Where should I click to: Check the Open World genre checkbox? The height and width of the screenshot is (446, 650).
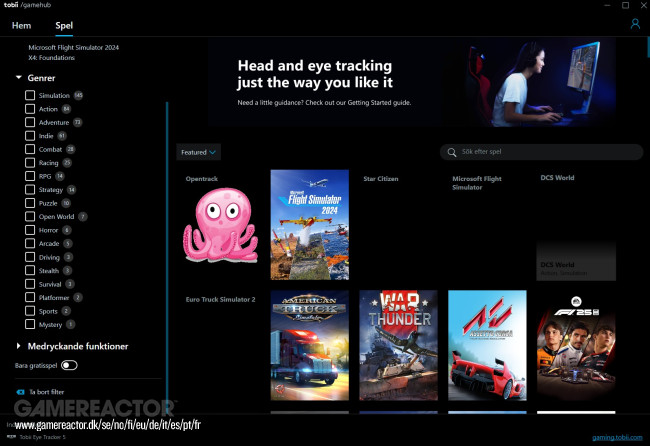[30, 216]
